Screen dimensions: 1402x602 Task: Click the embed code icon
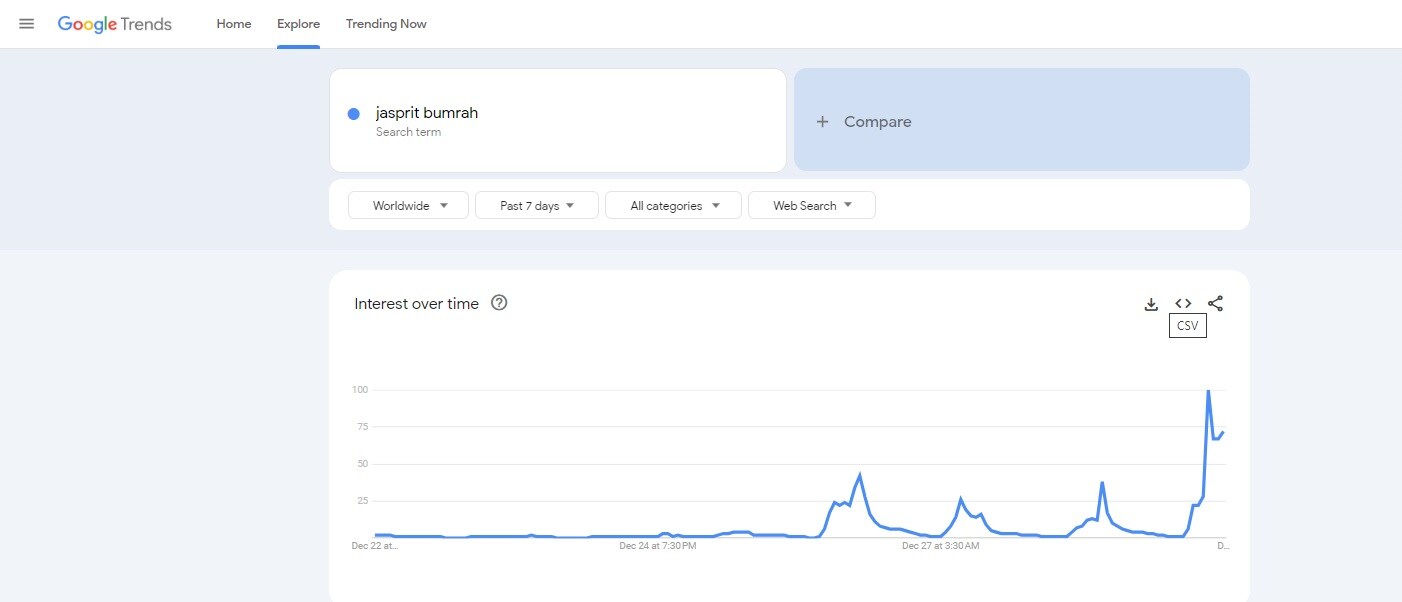1183,303
